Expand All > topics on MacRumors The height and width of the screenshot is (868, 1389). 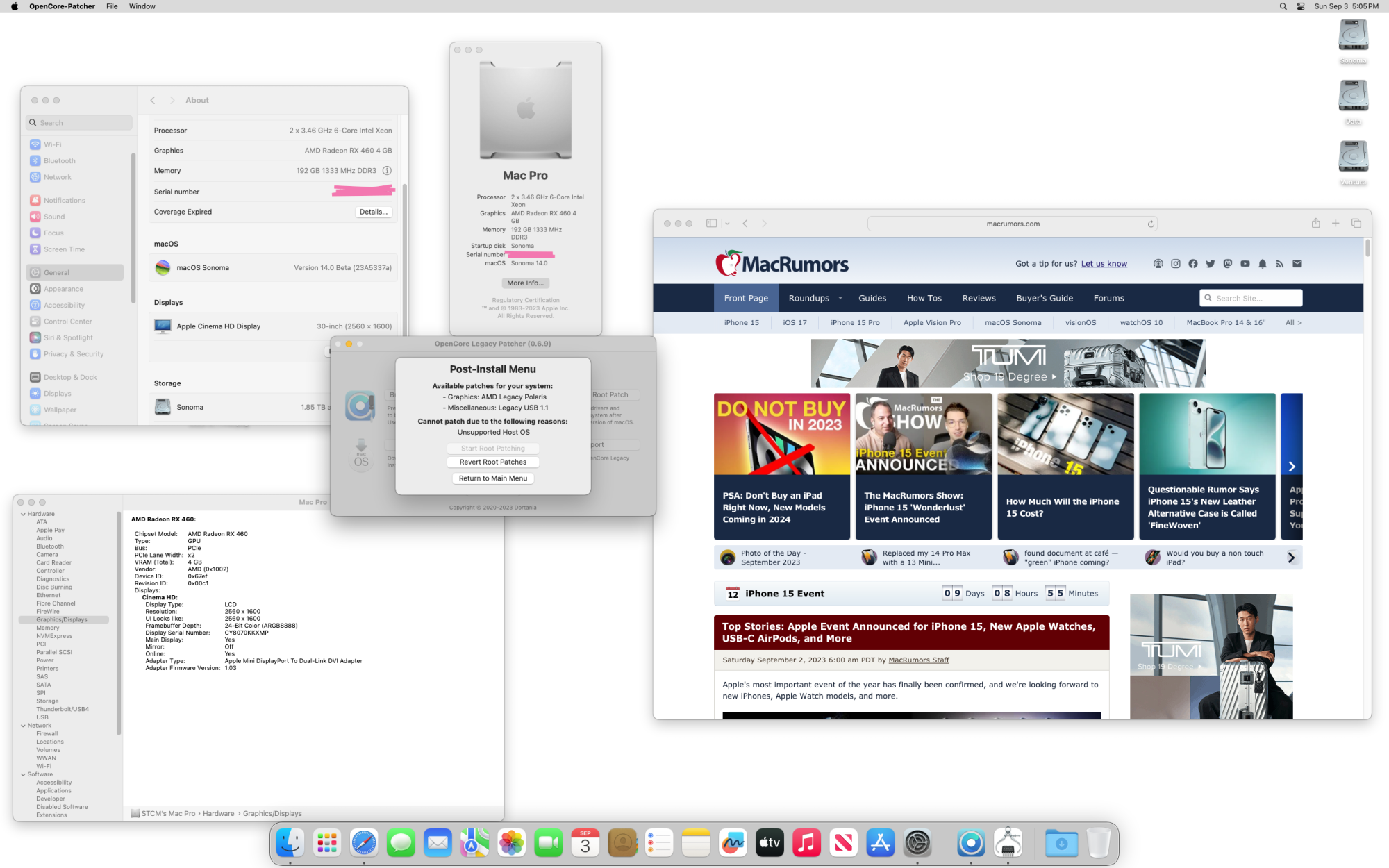coord(1294,323)
